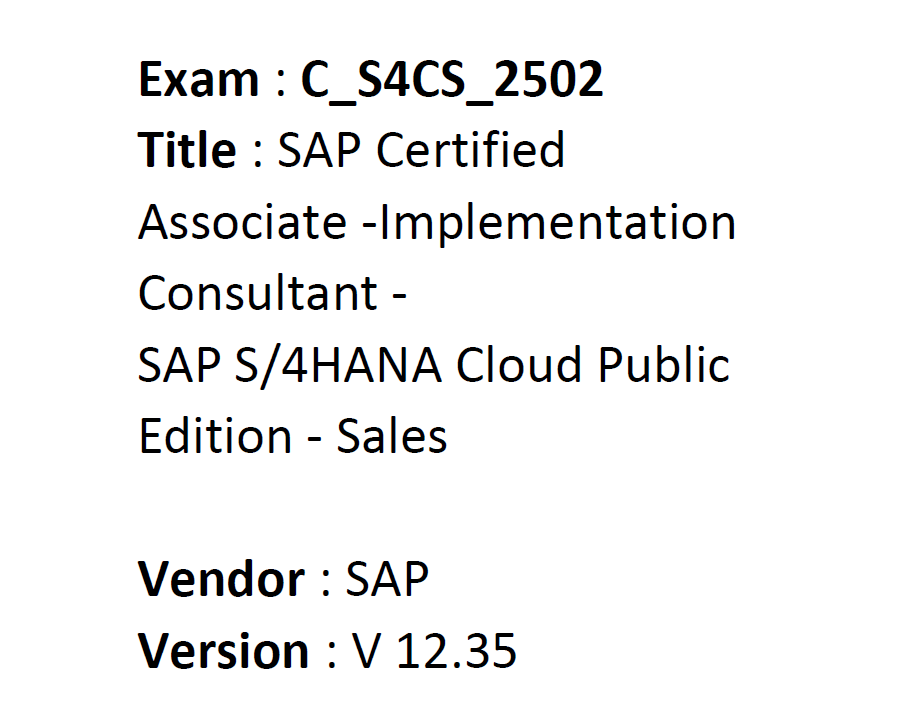
Task: Click the bold 'Version' label
Action: (224, 651)
